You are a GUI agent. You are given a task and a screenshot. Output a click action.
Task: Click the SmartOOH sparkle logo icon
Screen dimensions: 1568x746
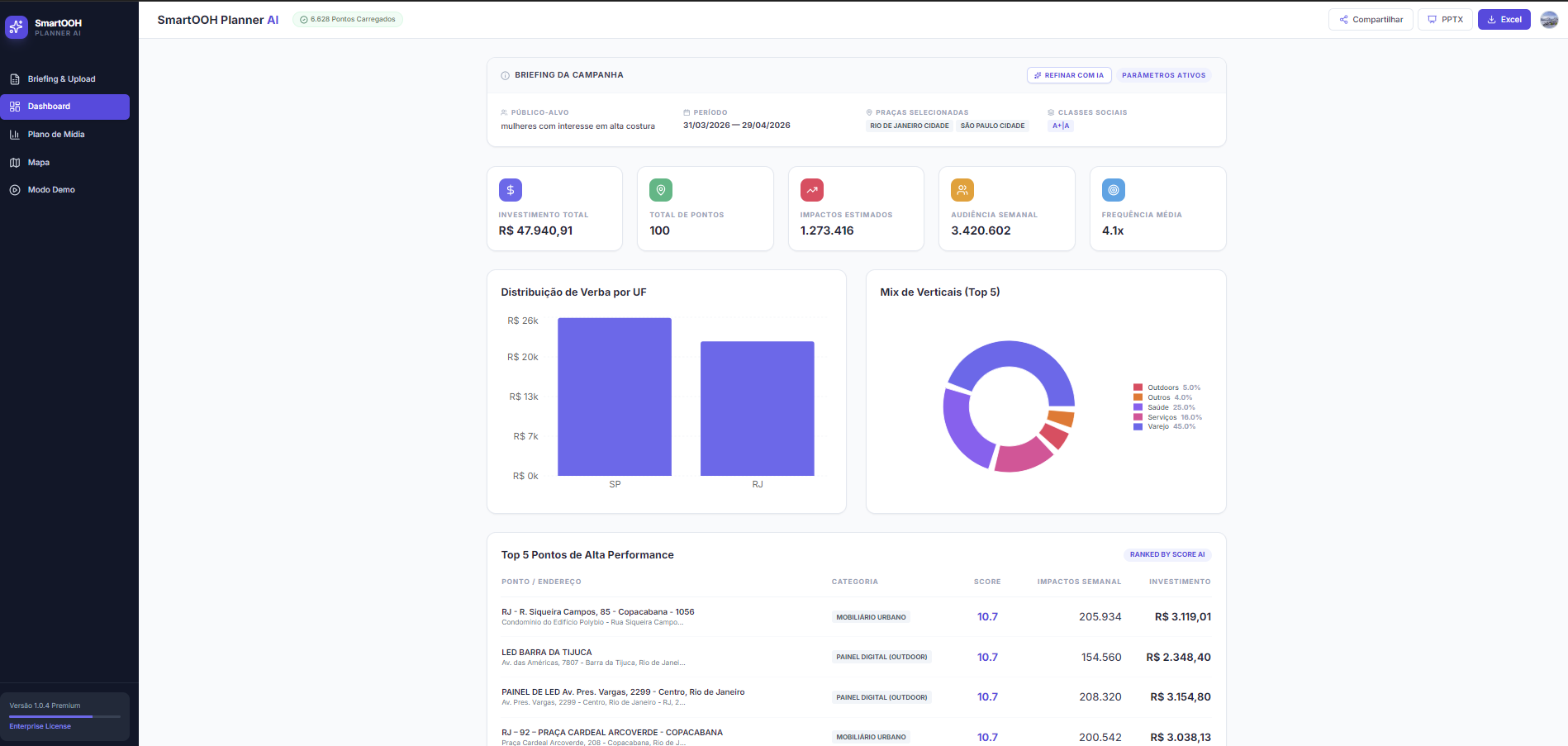pos(17,27)
